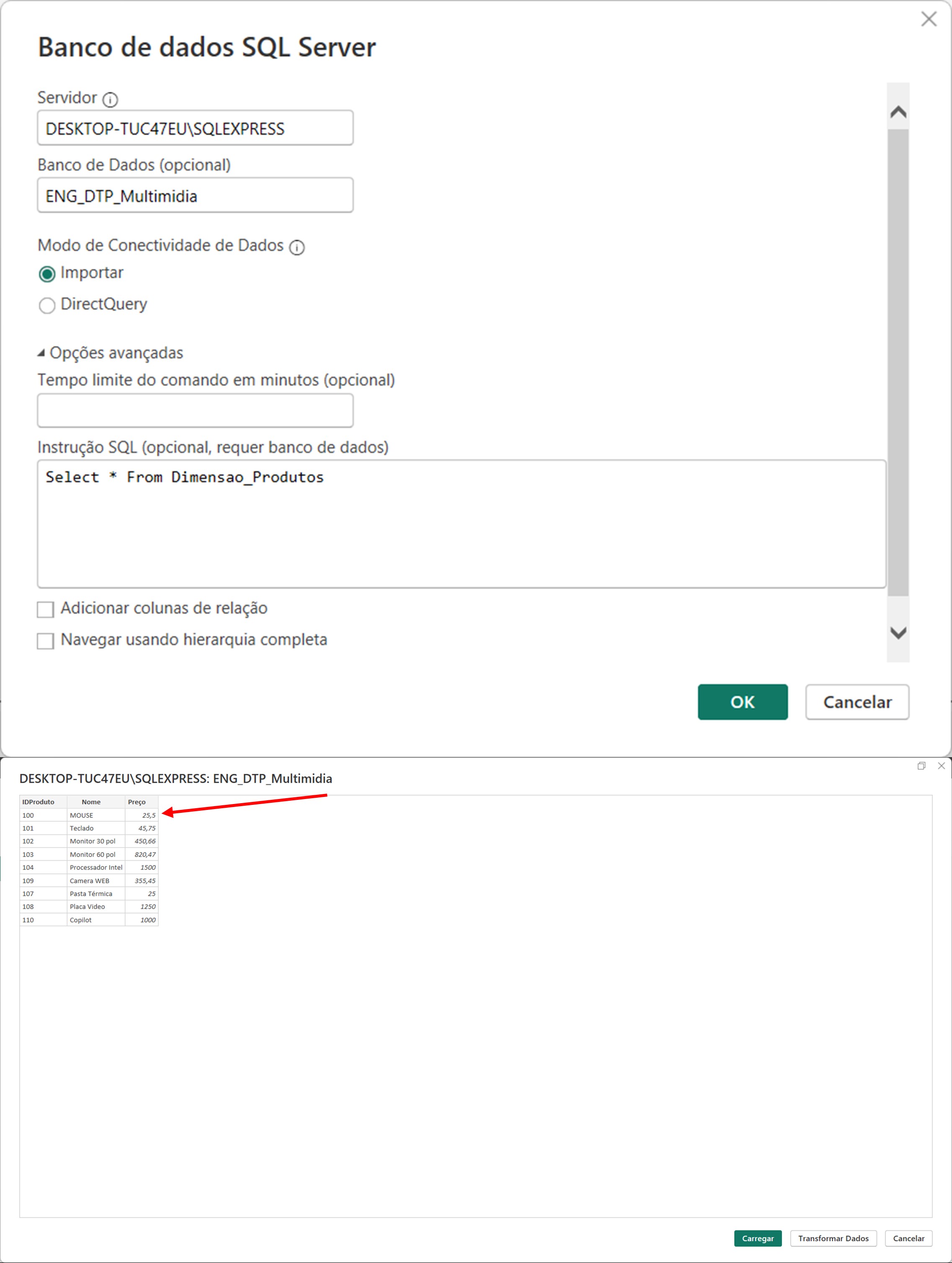Click the DESKTOP-TUC47EU\SQLEXPRESS: ENG_DTP_Multimidia preview title
952x1263 pixels.
pos(176,778)
